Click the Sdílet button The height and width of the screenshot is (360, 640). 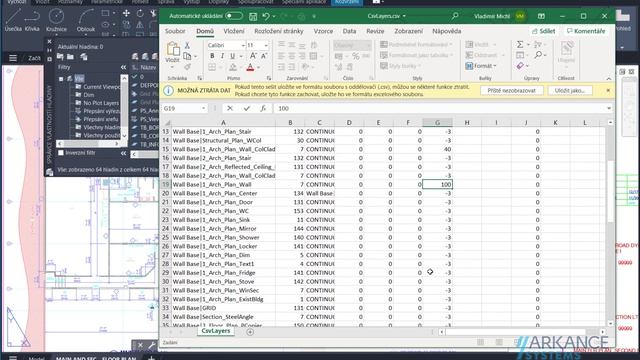tap(544, 31)
